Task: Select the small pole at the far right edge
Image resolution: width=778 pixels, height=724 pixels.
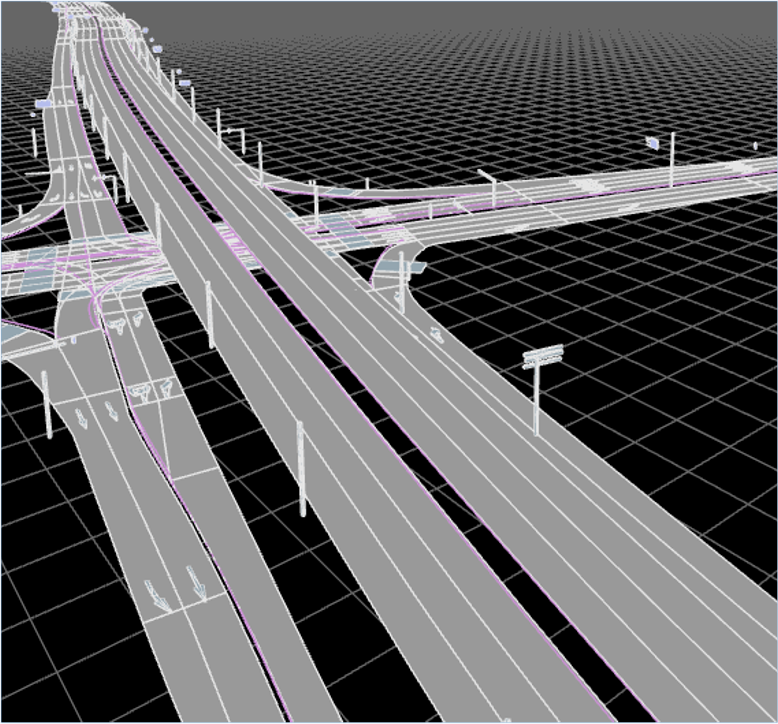Action: tap(755, 148)
